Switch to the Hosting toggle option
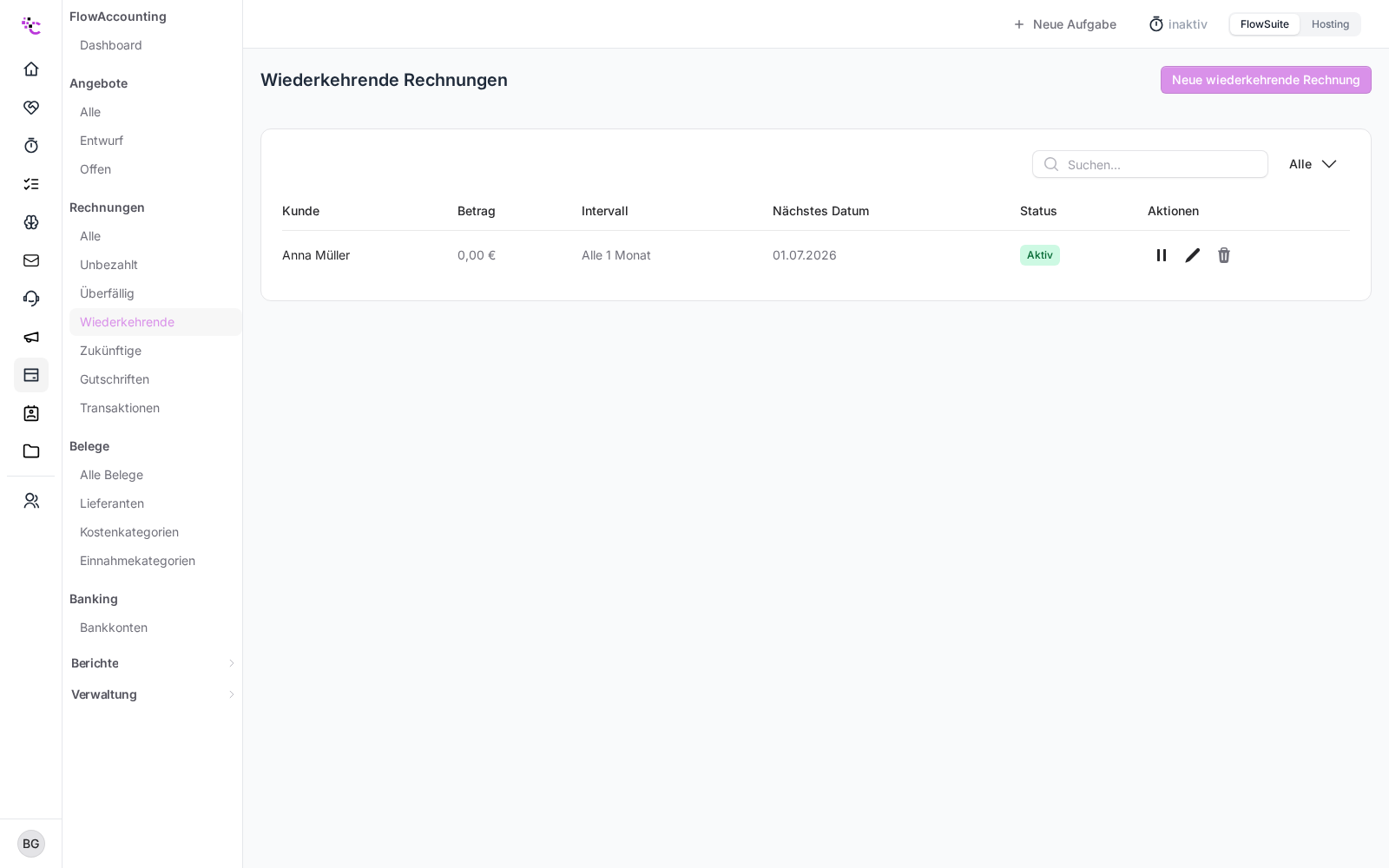The image size is (1389, 868). pos(1330,24)
